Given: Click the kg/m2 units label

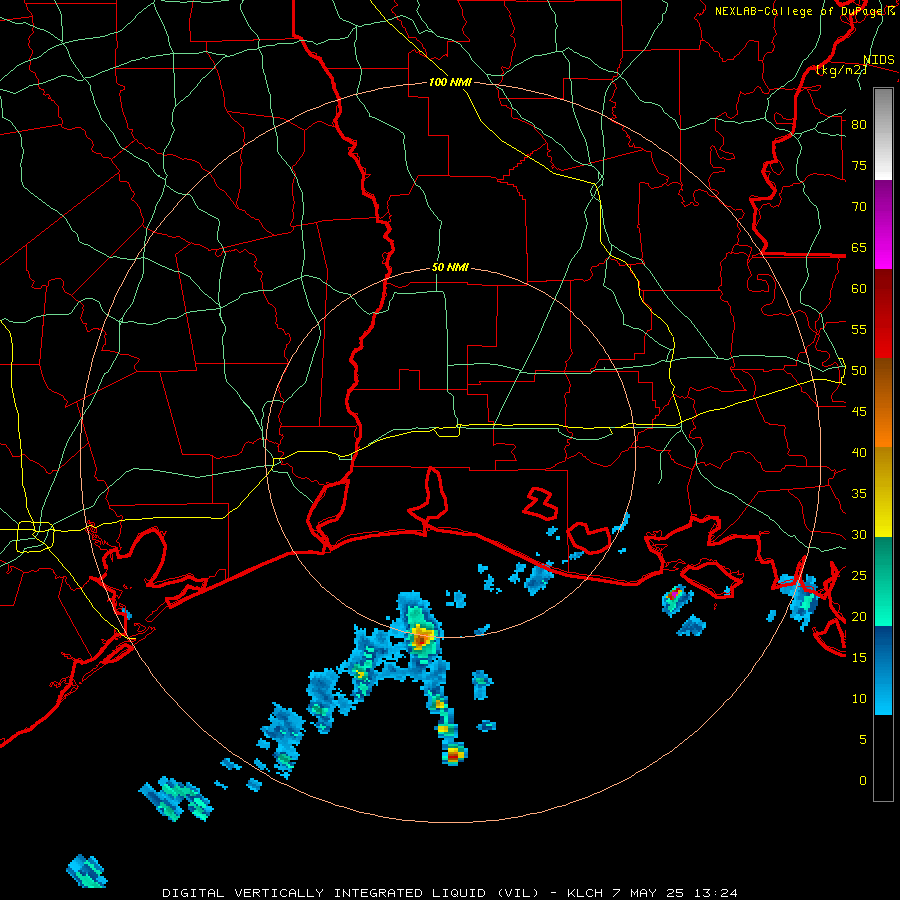Looking at the screenshot, I should (841, 70).
